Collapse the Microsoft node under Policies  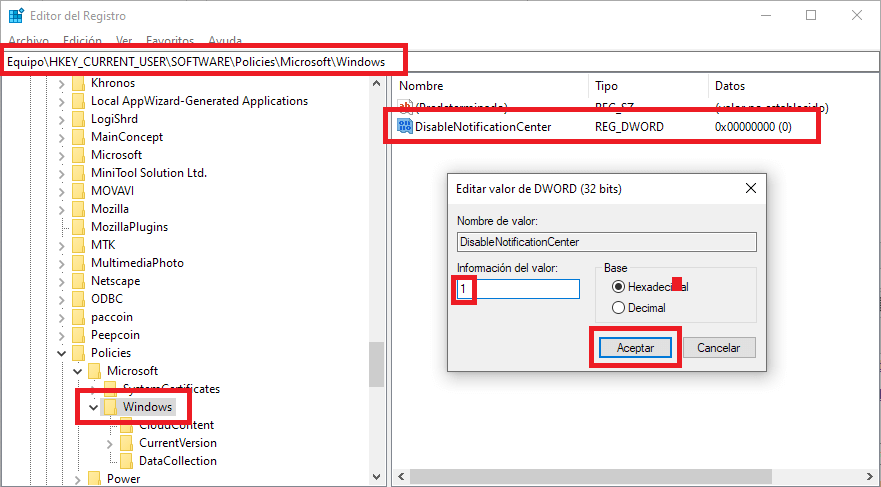[78, 371]
